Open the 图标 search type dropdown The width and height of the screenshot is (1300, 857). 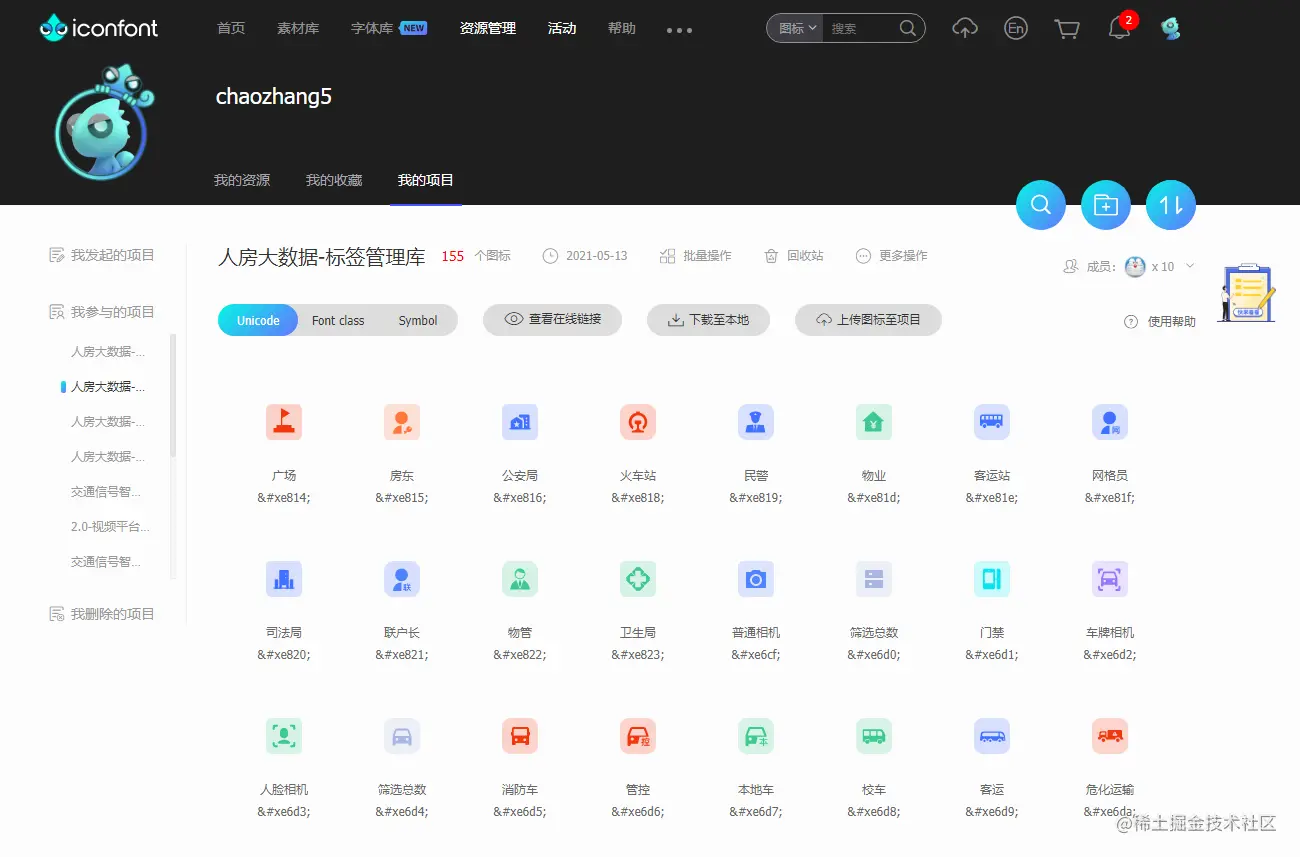tap(797, 29)
